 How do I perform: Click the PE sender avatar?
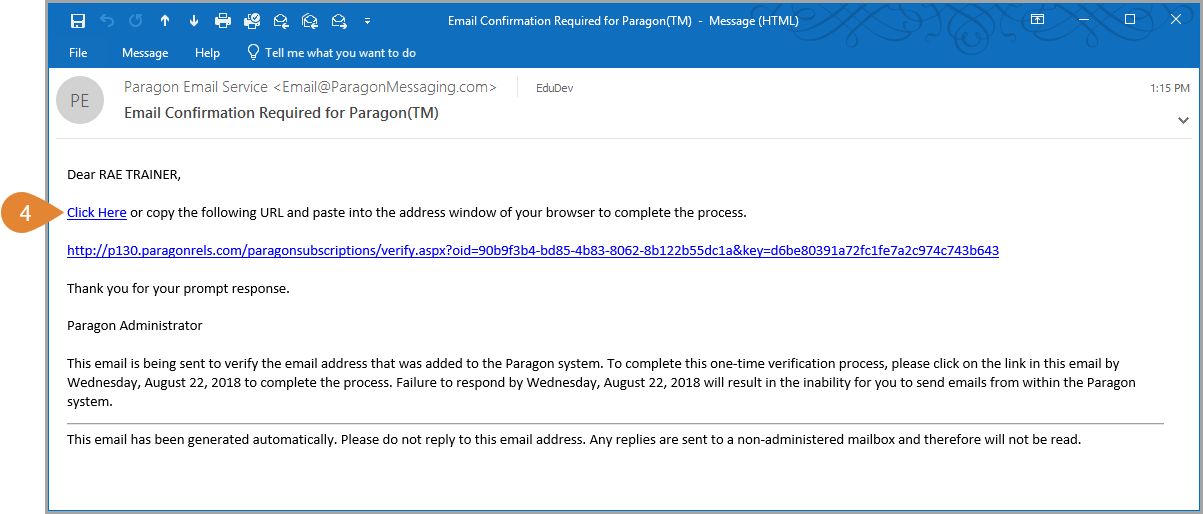[x=80, y=100]
